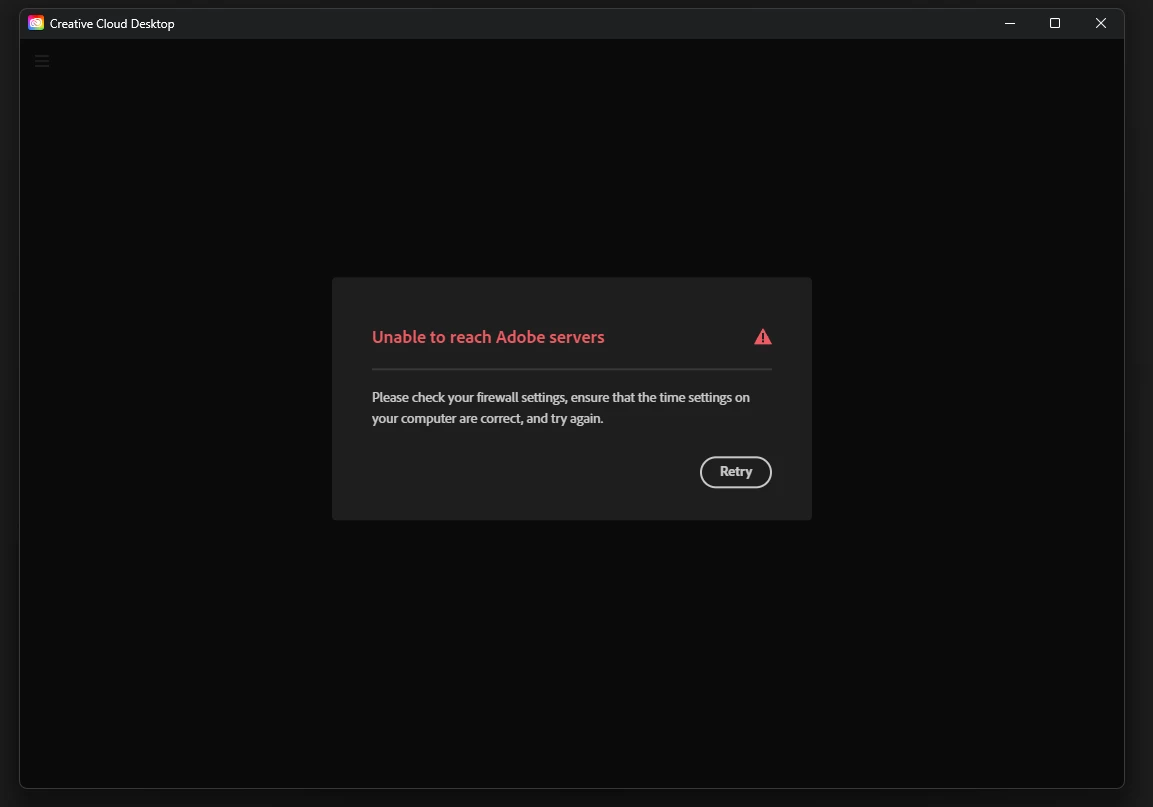
Task: Click the 'Unable to reach Adobe servers' heading
Action: (x=488, y=337)
